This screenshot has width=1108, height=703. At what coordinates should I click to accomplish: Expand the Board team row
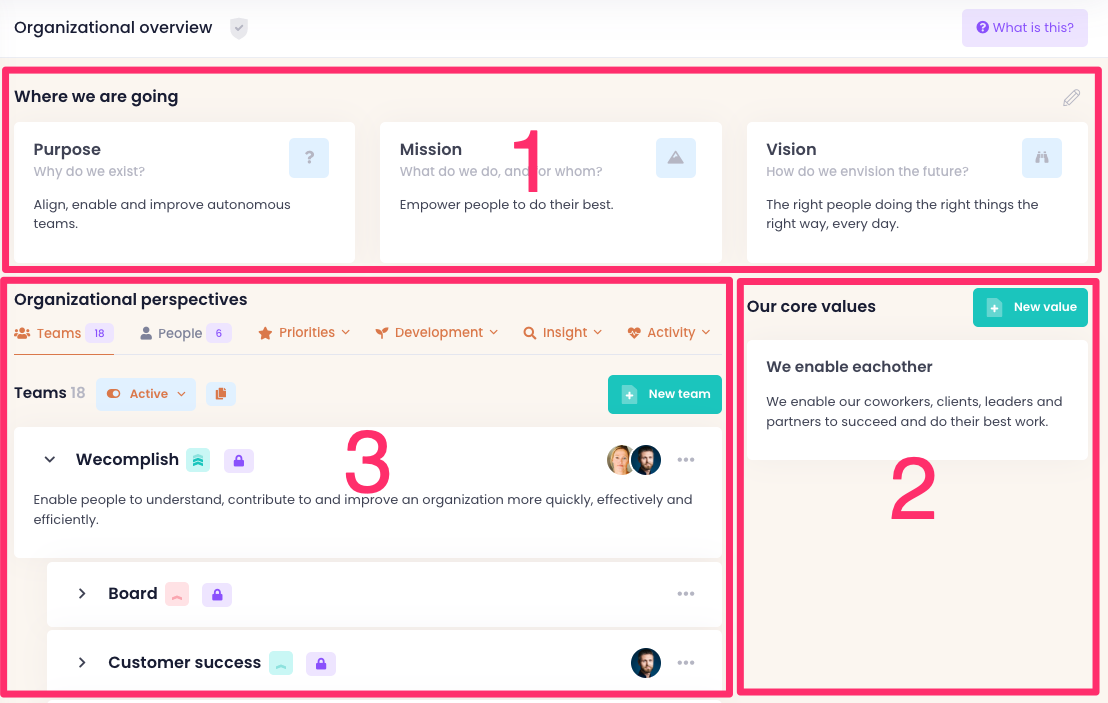coord(82,594)
